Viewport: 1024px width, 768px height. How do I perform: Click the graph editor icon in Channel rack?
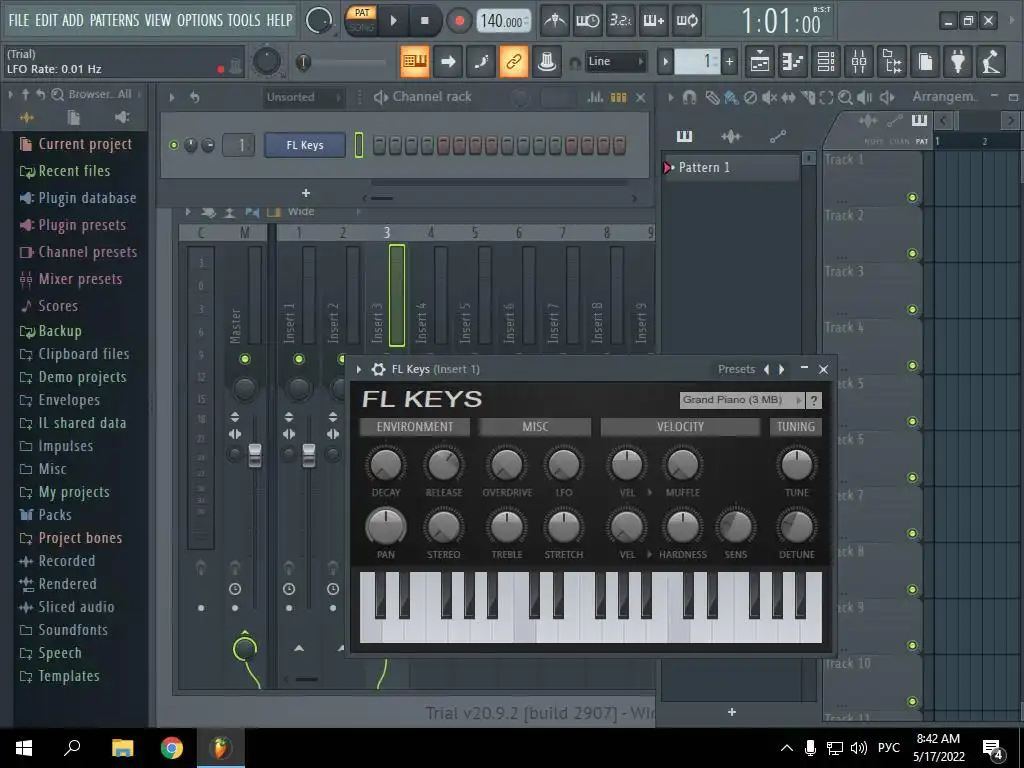[x=595, y=97]
